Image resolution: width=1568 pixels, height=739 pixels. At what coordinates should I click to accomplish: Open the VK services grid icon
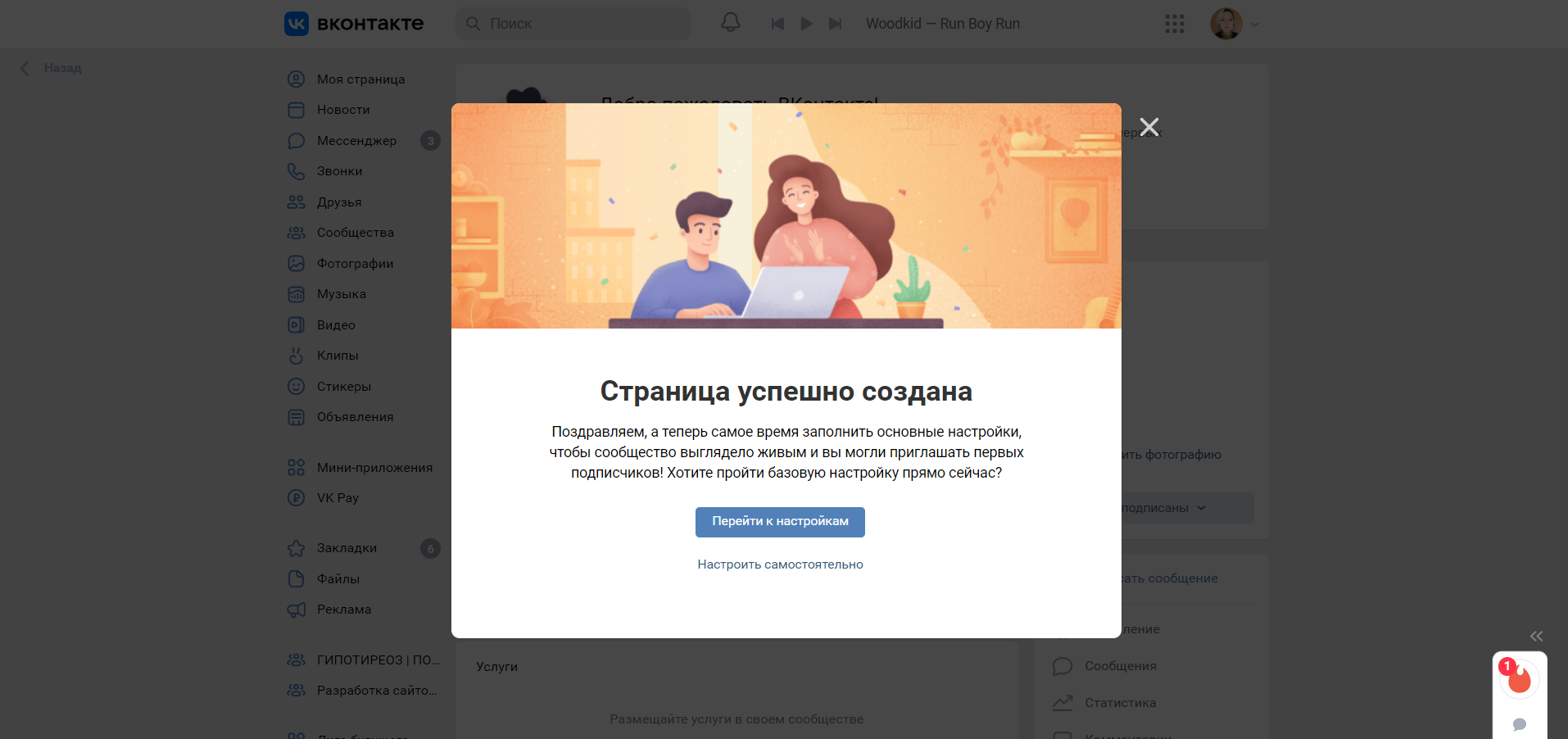point(1174,24)
